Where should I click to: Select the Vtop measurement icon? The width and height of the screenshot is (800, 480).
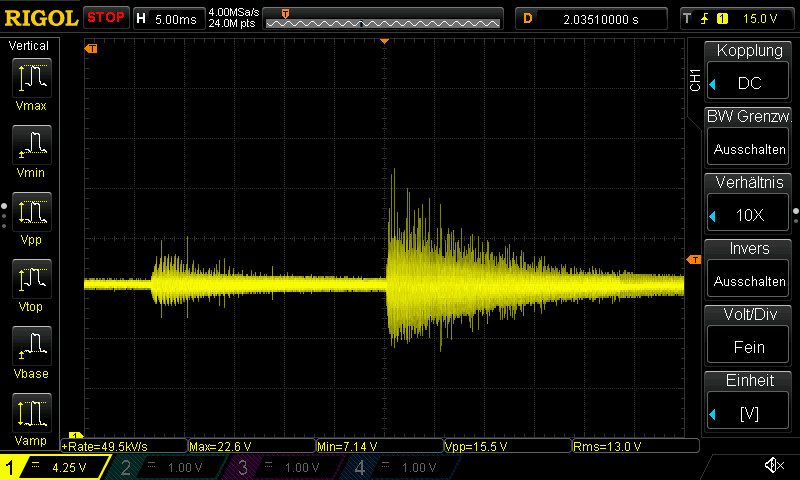pos(30,279)
